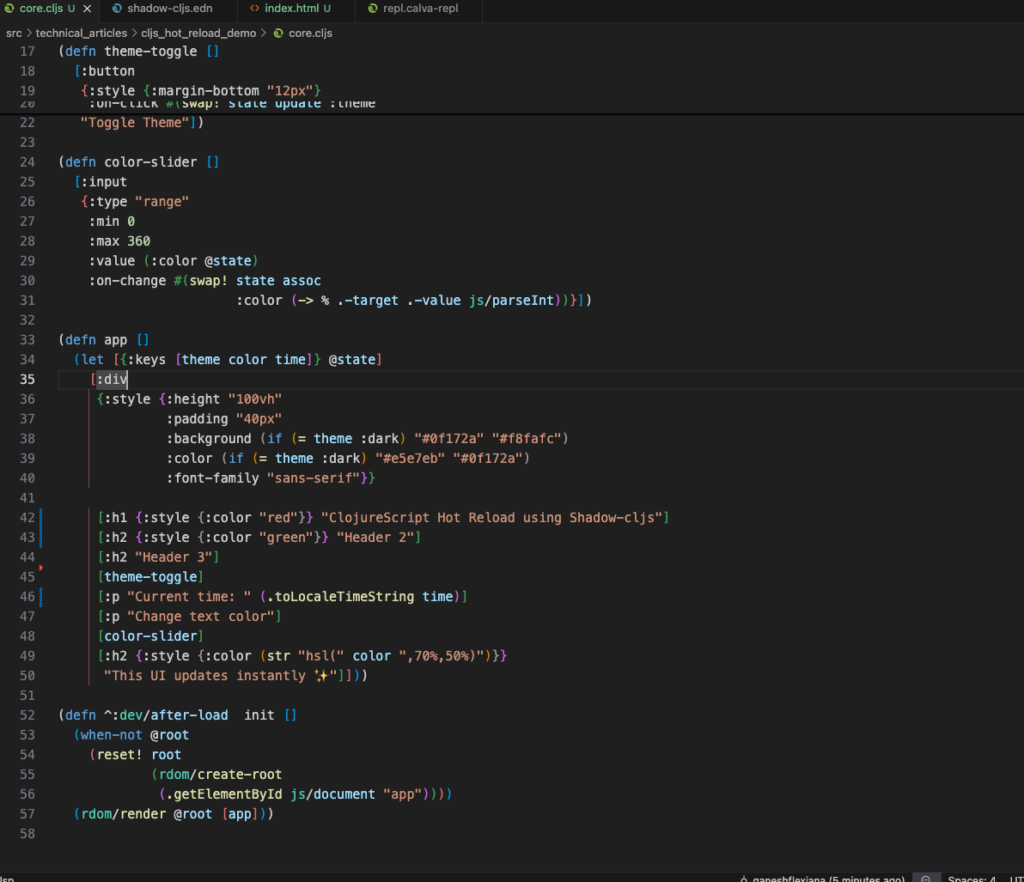Click the blue change marker beside line 42
The height and width of the screenshot is (882, 1024).
[40, 517]
